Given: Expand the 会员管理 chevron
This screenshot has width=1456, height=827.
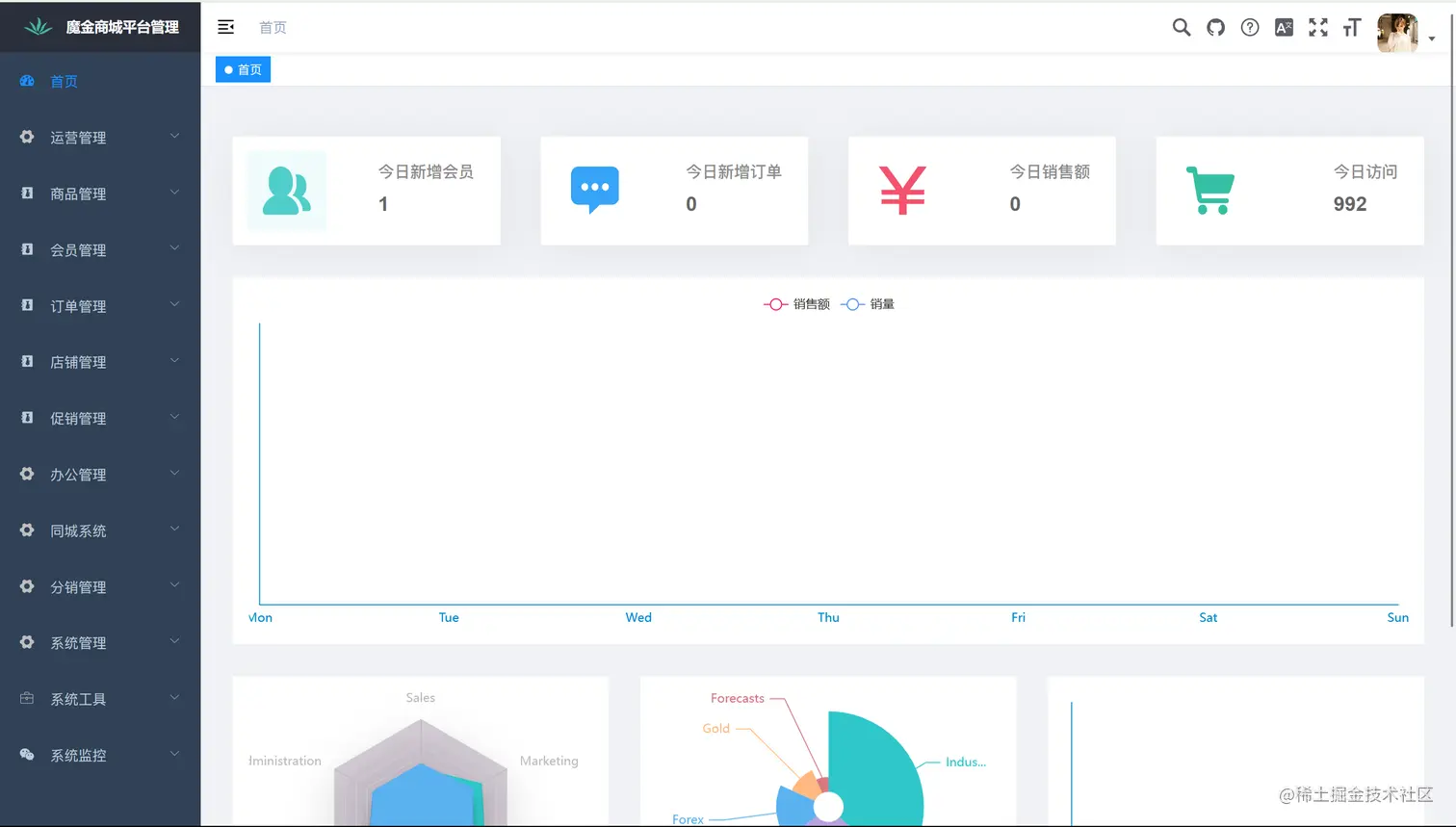Looking at the screenshot, I should click(175, 247).
